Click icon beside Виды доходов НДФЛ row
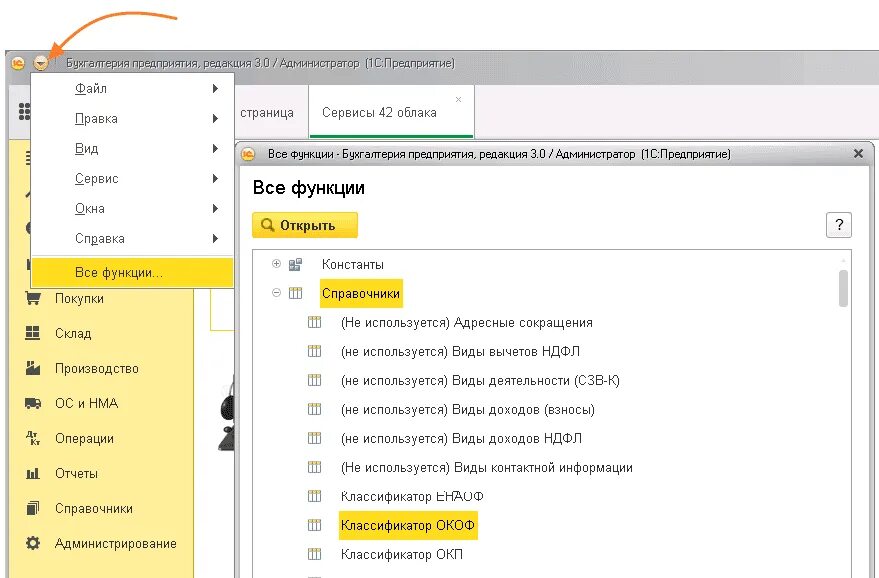This screenshot has height=578, width=879. [314, 438]
